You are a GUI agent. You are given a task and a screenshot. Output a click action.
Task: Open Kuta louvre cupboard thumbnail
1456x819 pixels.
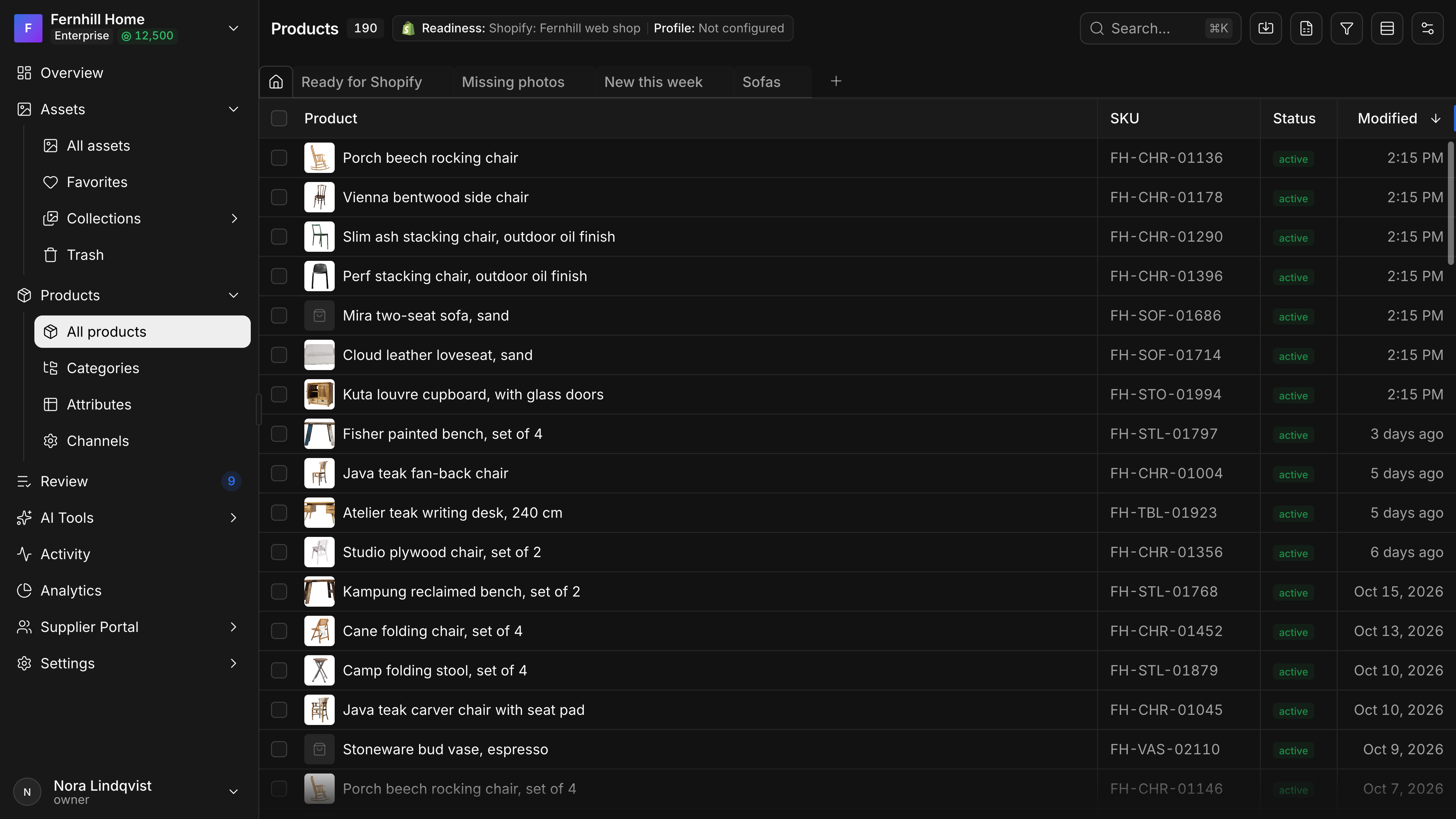click(x=320, y=395)
